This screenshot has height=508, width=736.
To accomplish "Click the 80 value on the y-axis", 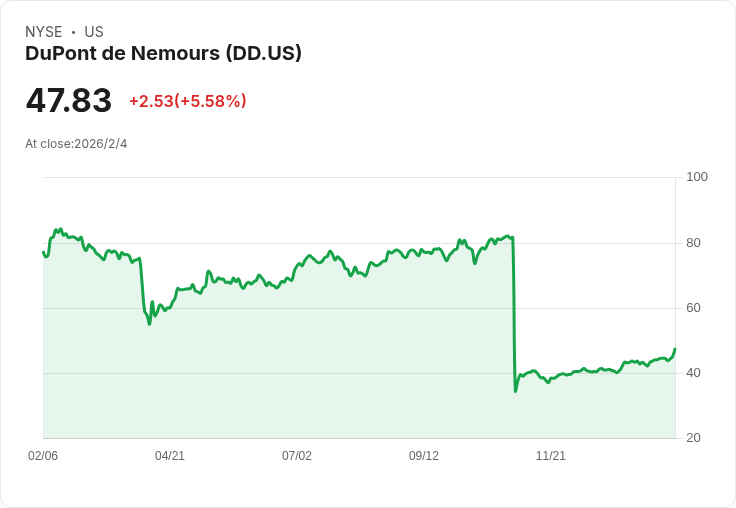I will click(x=693, y=243).
